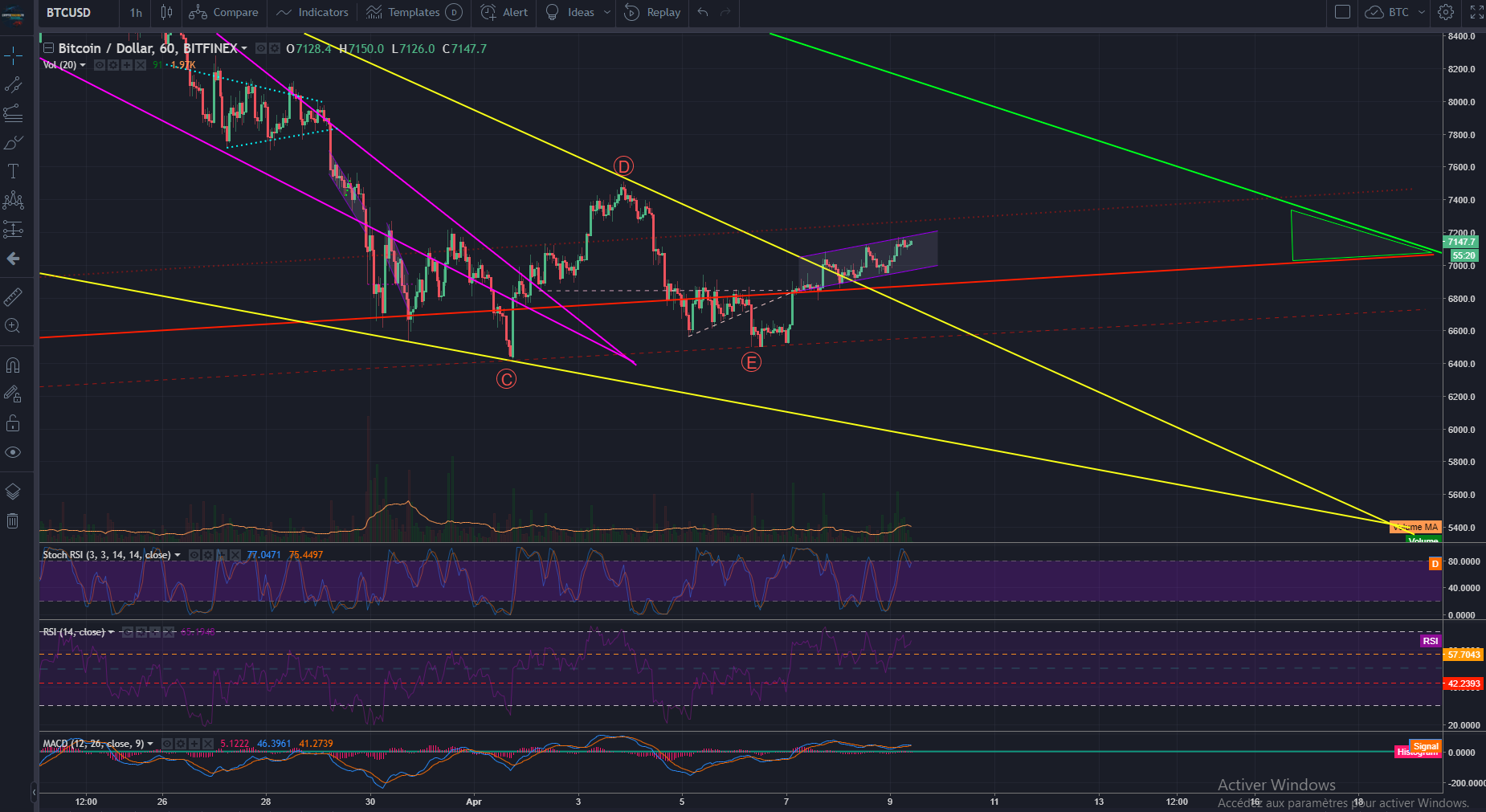Image resolution: width=1486 pixels, height=812 pixels.
Task: Open the Indicators menu
Action: point(312,12)
